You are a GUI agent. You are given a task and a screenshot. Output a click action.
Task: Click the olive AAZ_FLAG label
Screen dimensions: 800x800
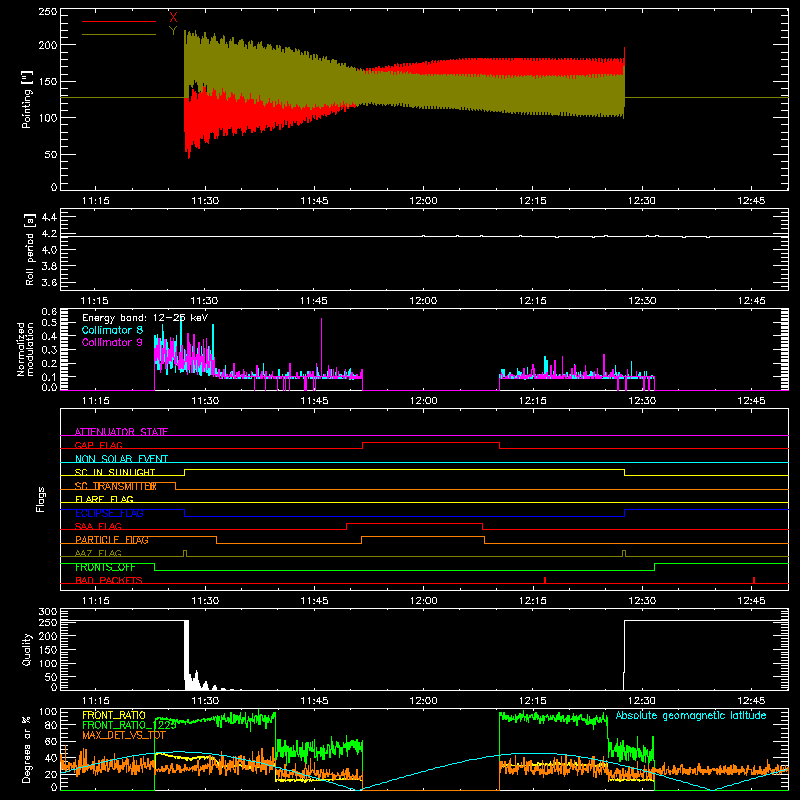pos(98,553)
